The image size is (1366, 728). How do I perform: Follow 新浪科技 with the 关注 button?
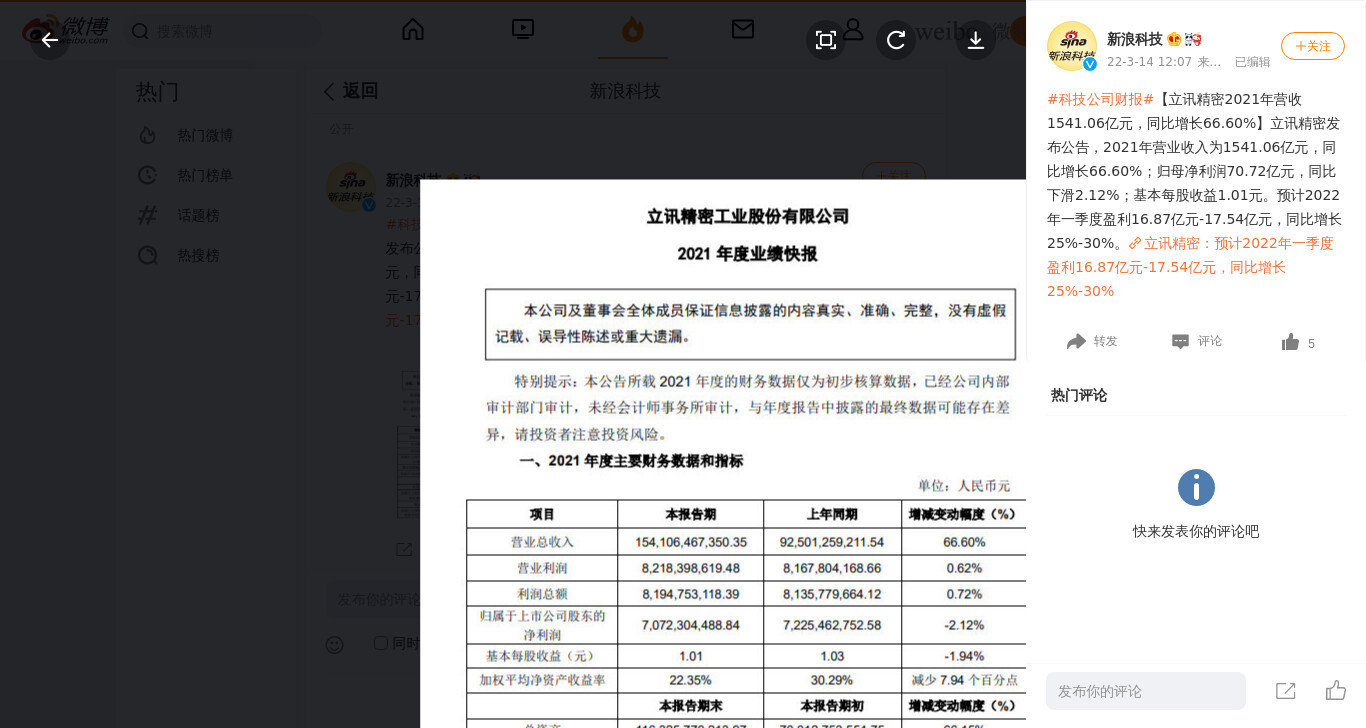coord(1313,46)
